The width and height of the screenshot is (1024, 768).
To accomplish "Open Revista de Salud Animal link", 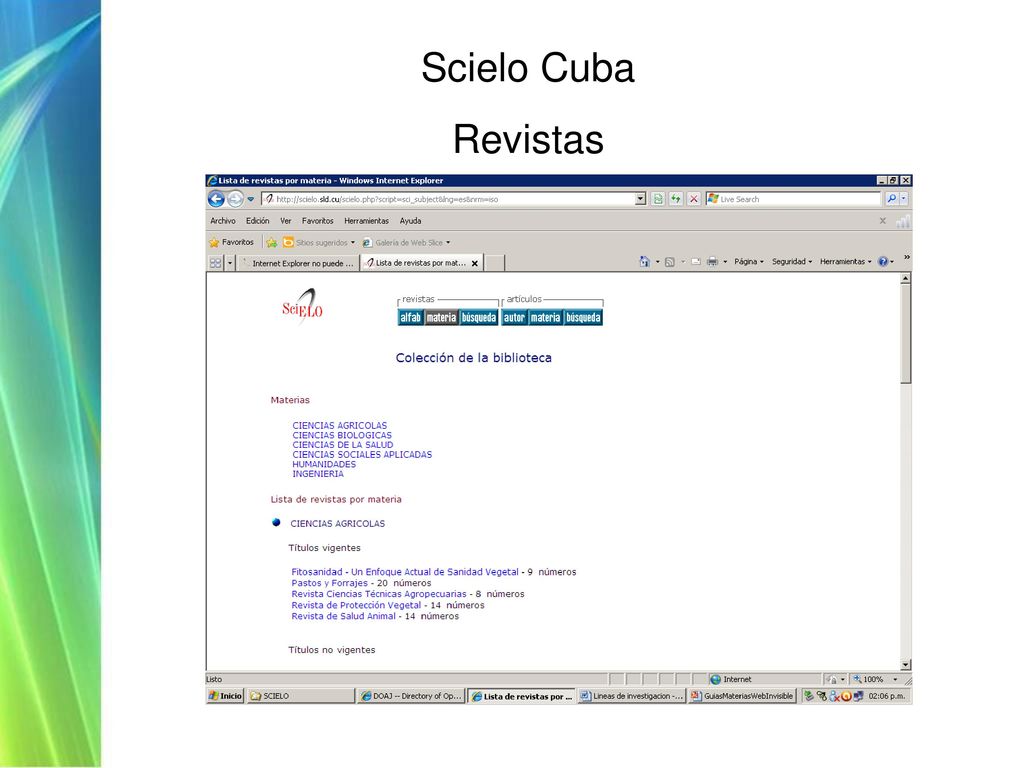I will (x=344, y=616).
